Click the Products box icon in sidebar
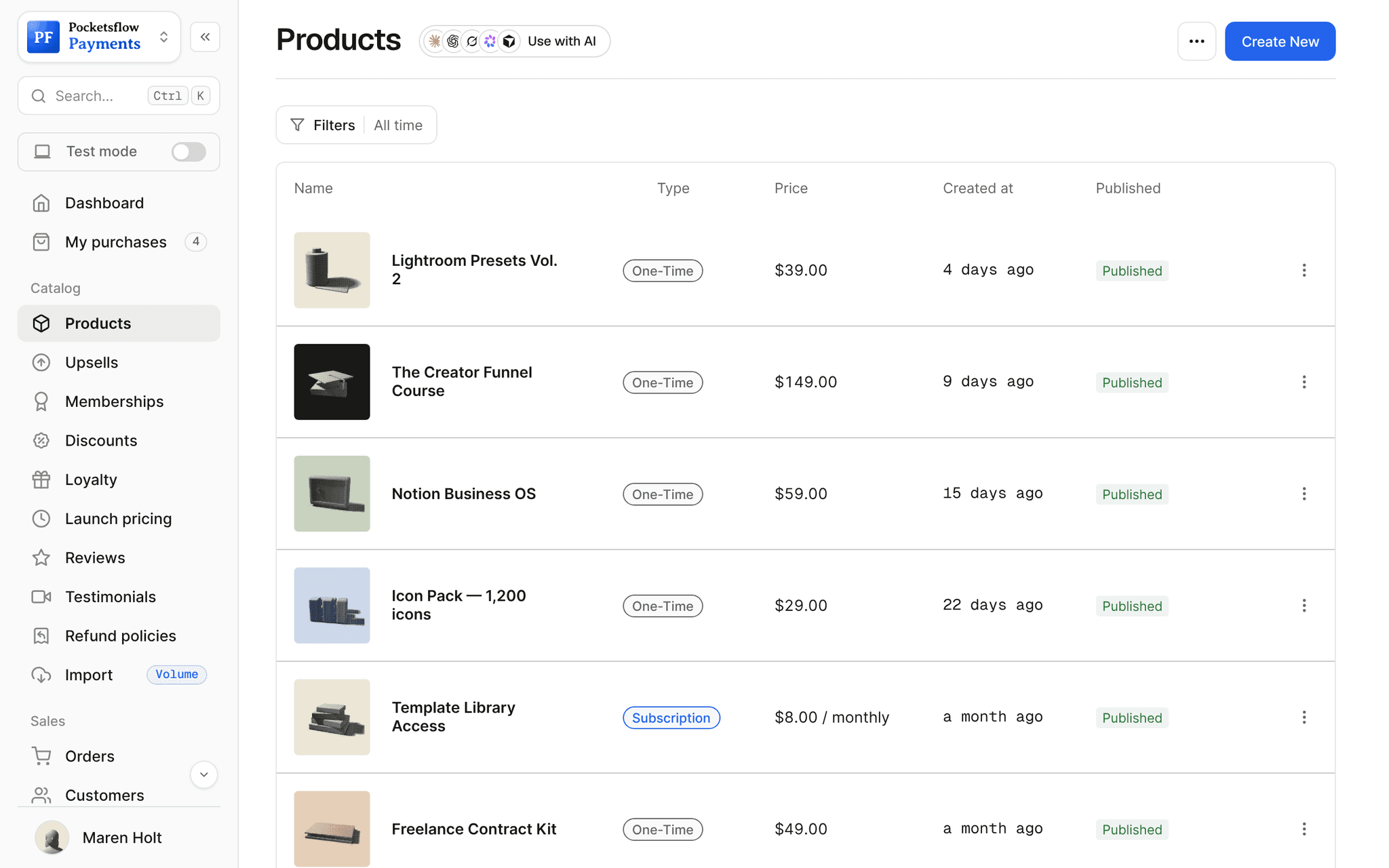 point(41,323)
